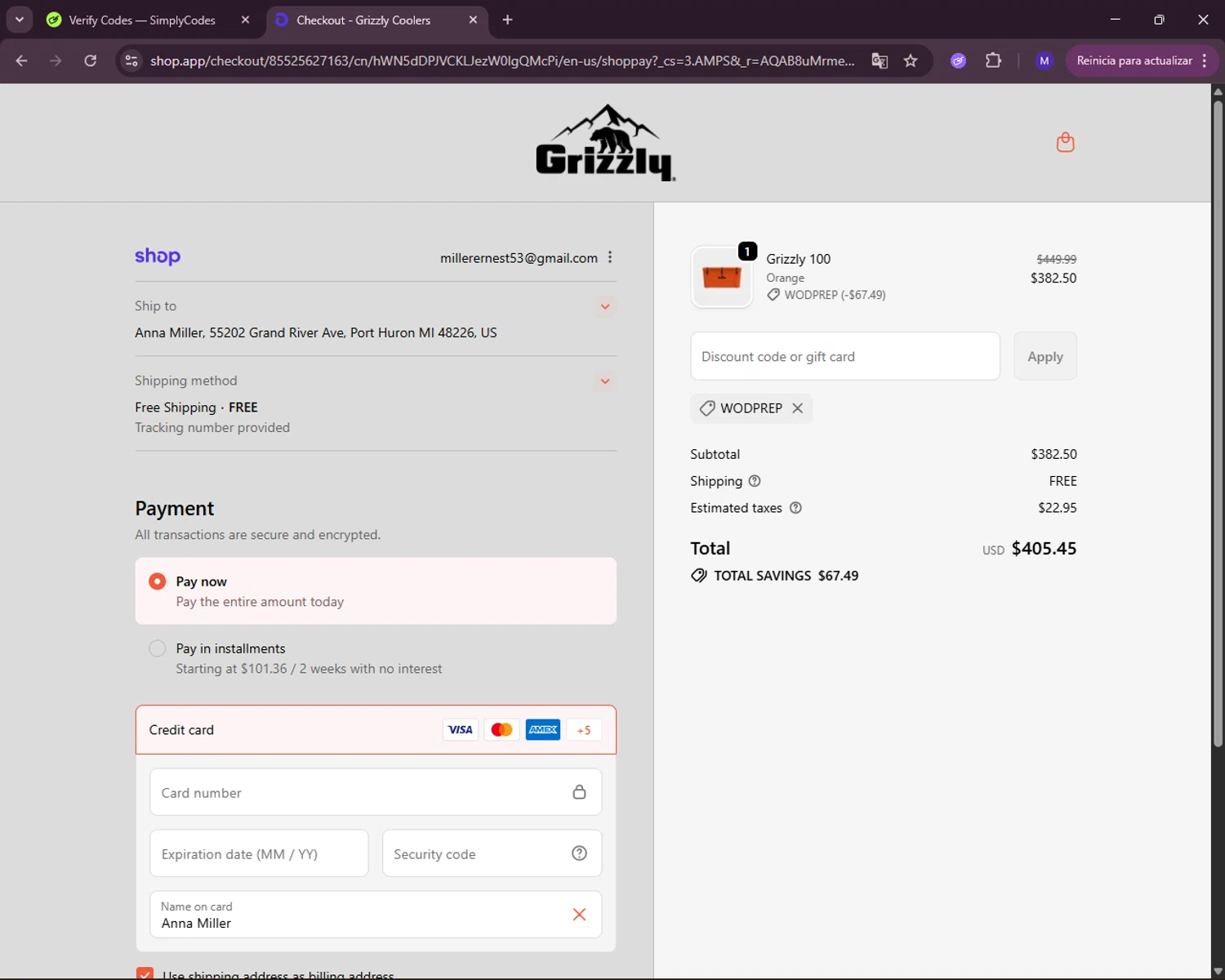
Task: Click the total amount $405.45
Action: click(x=1044, y=549)
